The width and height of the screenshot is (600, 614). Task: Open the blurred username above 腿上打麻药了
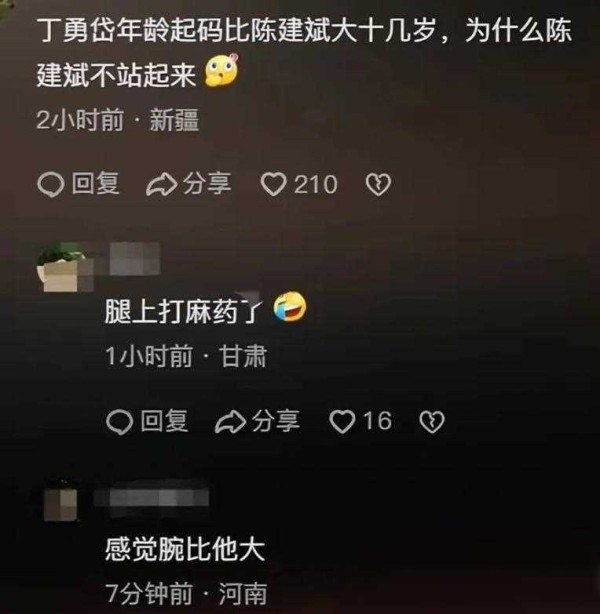click(x=135, y=258)
